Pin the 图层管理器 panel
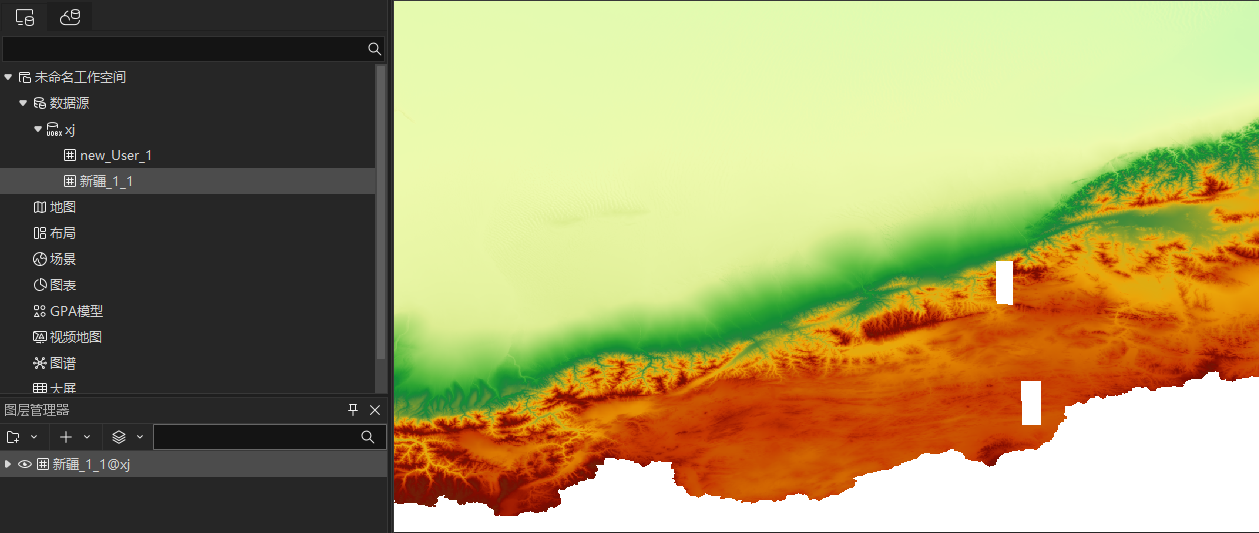 [x=353, y=410]
